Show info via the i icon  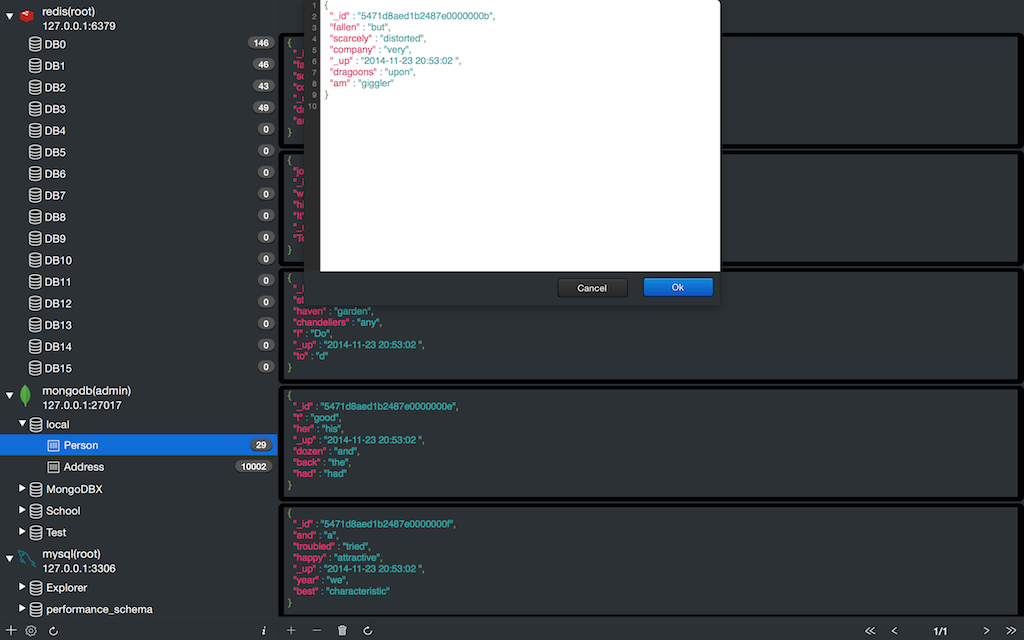point(263,631)
